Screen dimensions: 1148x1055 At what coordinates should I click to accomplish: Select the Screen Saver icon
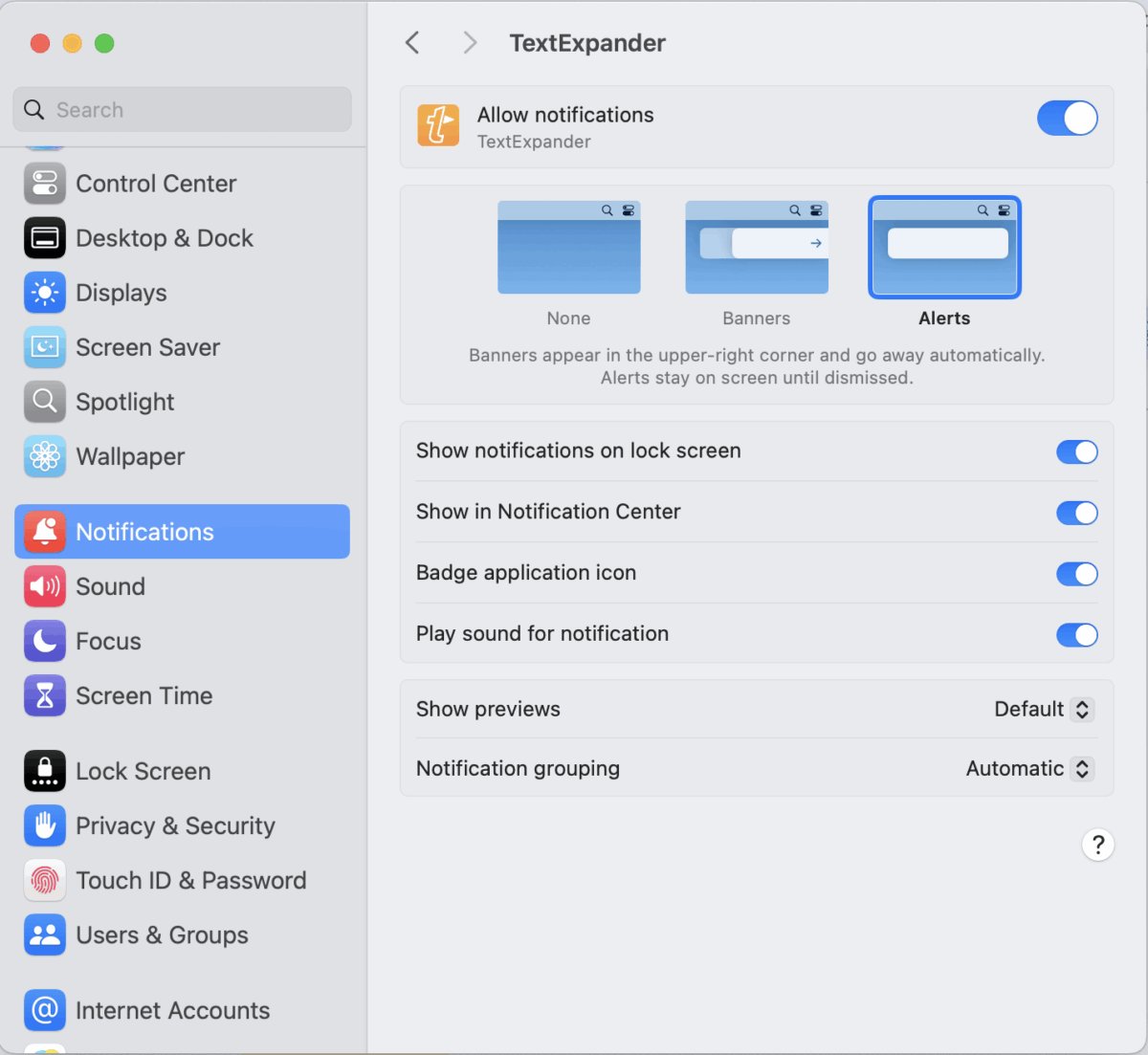coord(45,347)
